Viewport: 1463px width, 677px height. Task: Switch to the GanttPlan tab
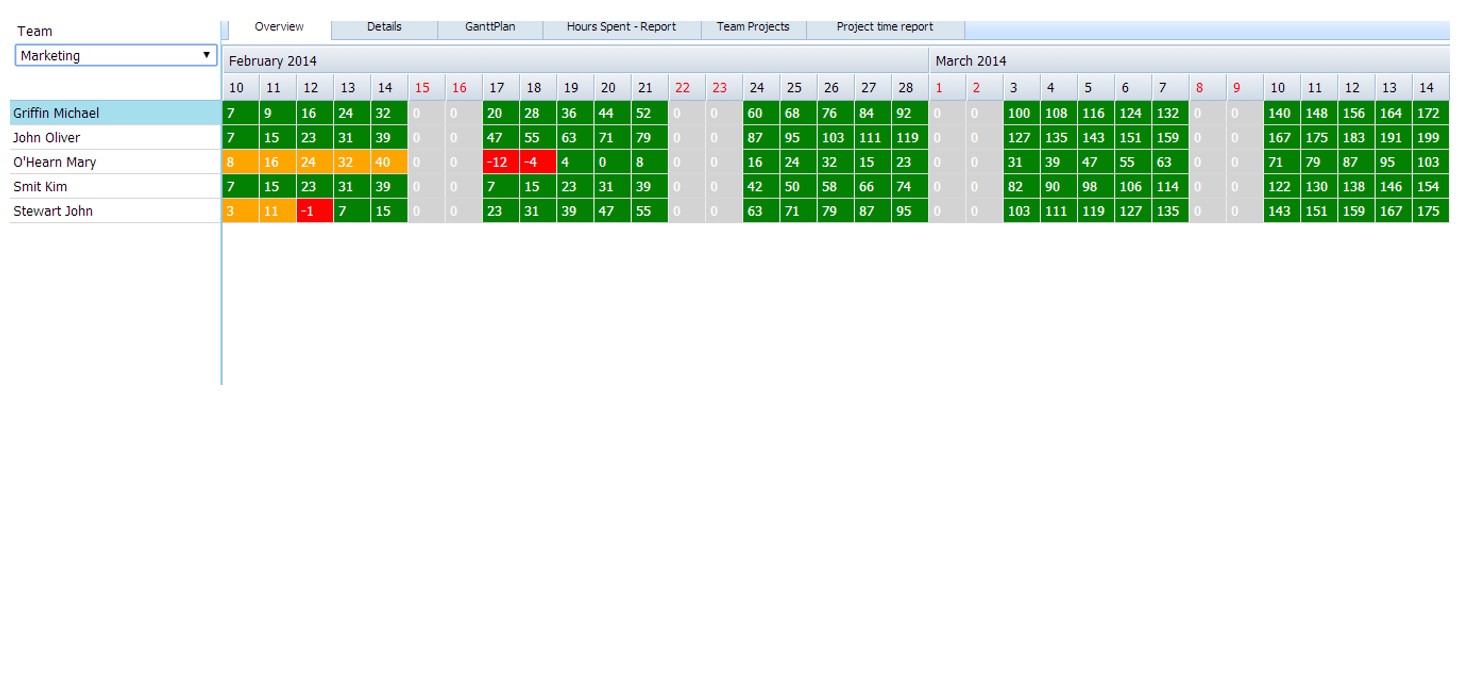pyautogui.click(x=490, y=27)
